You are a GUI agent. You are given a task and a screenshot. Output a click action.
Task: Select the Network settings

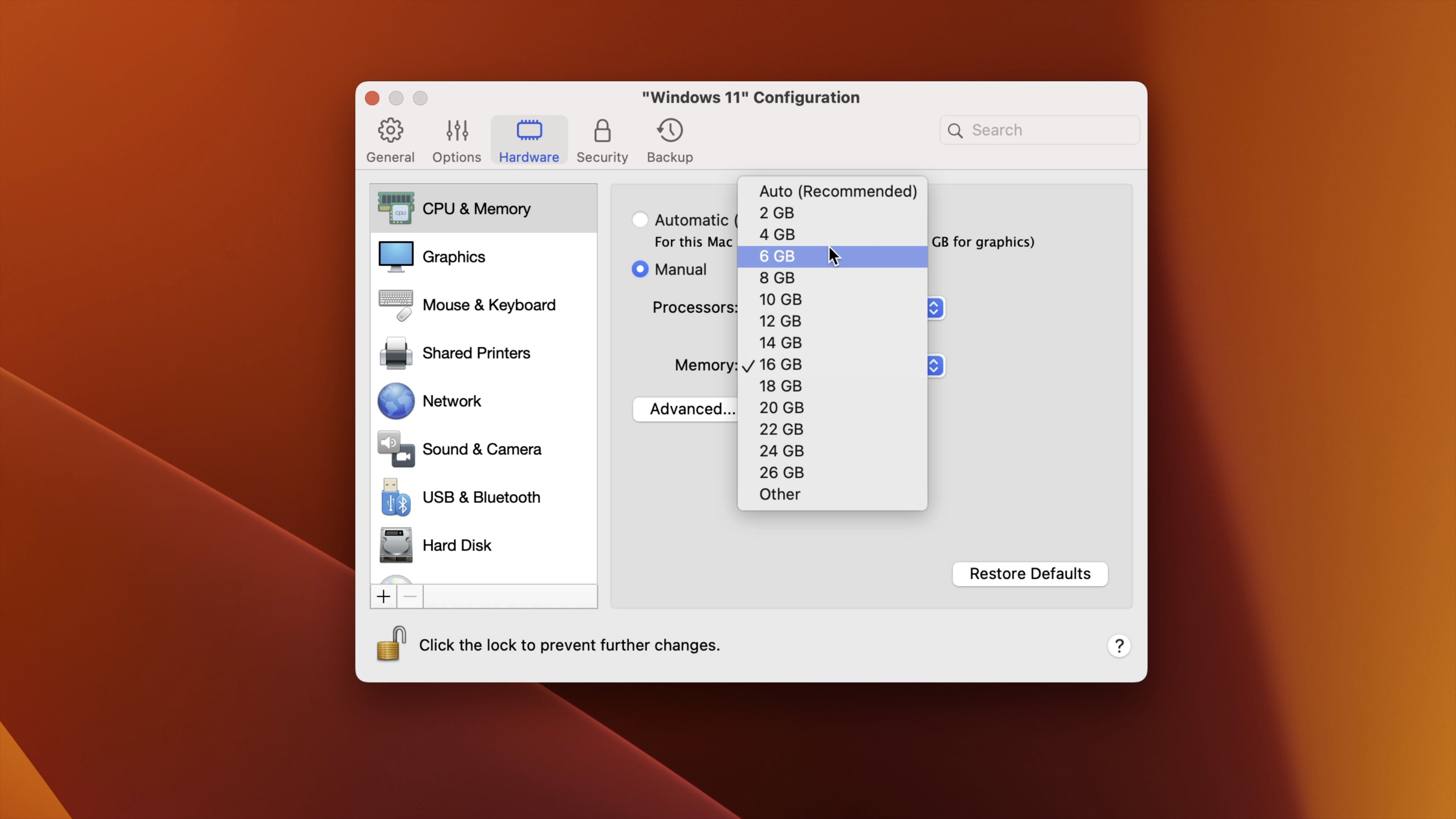pos(452,401)
